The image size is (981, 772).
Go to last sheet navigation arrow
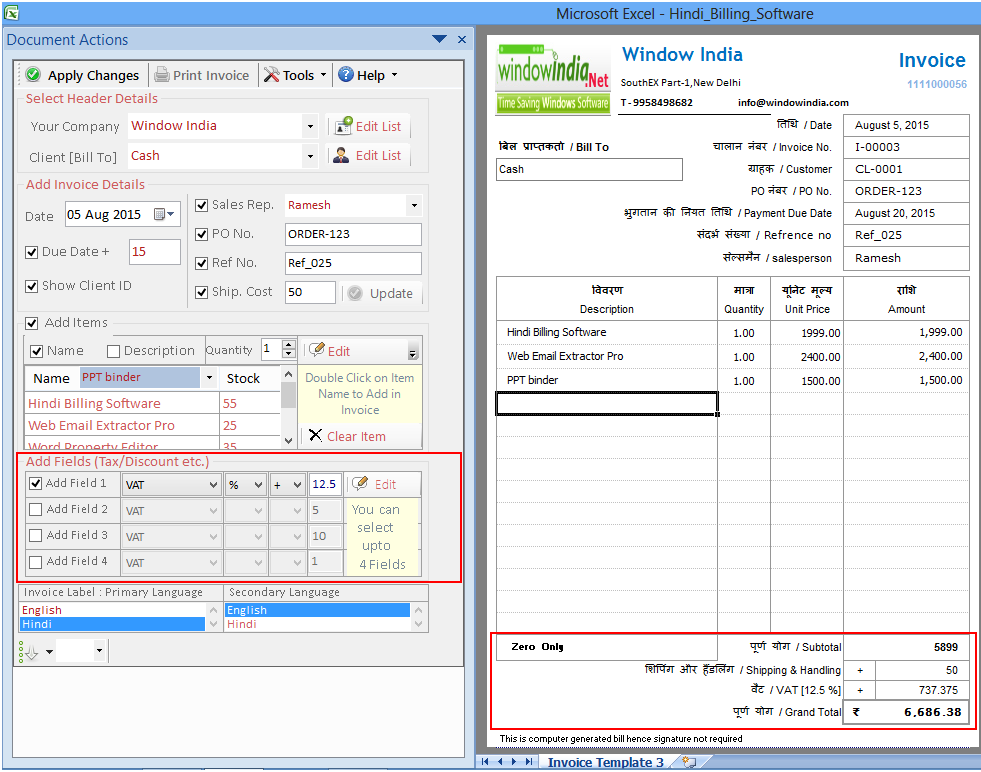529,761
